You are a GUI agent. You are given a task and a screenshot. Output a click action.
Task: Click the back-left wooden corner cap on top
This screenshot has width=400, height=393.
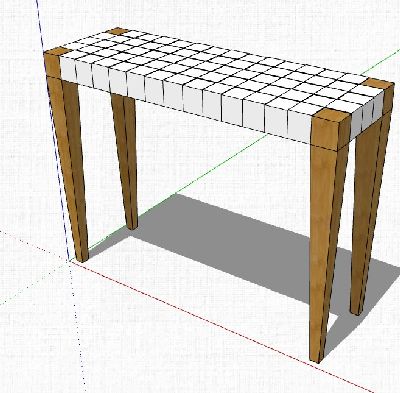coord(117,32)
